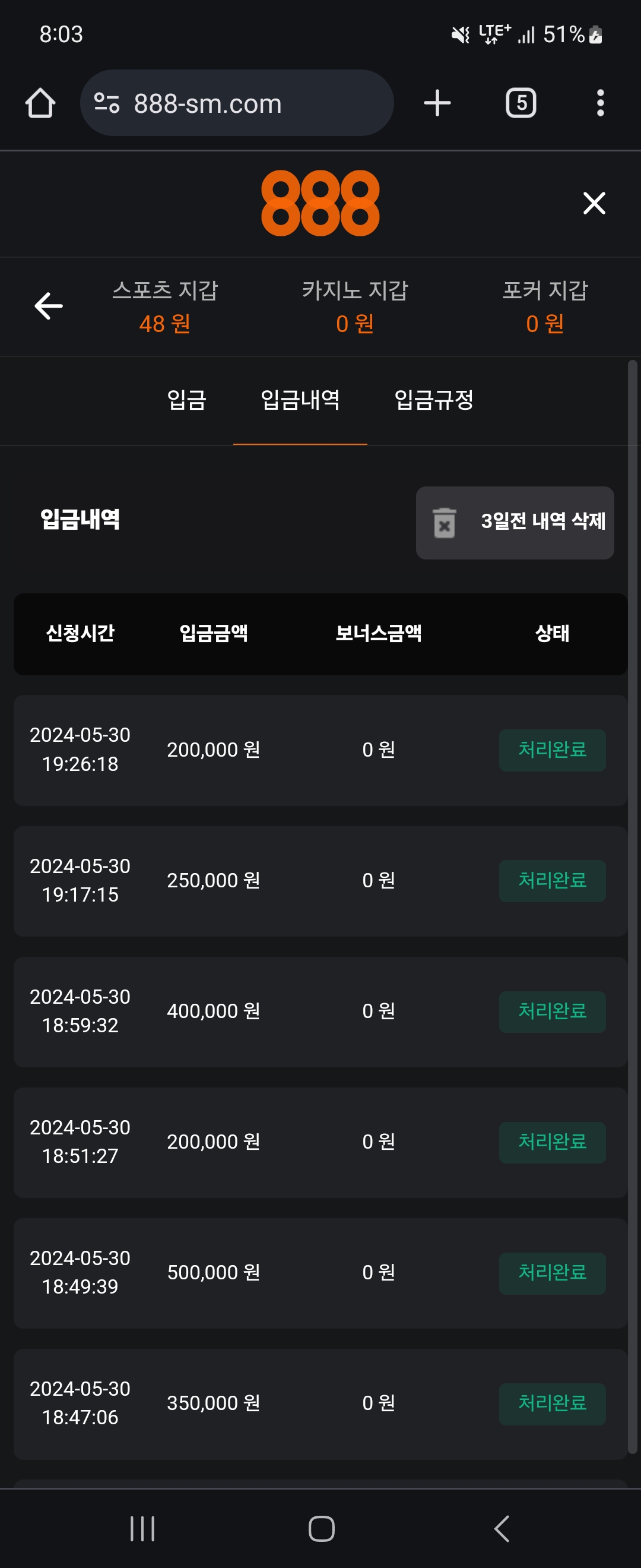641x1568 pixels.
Task: Select the 포커 지갑 wallet
Action: point(545,307)
